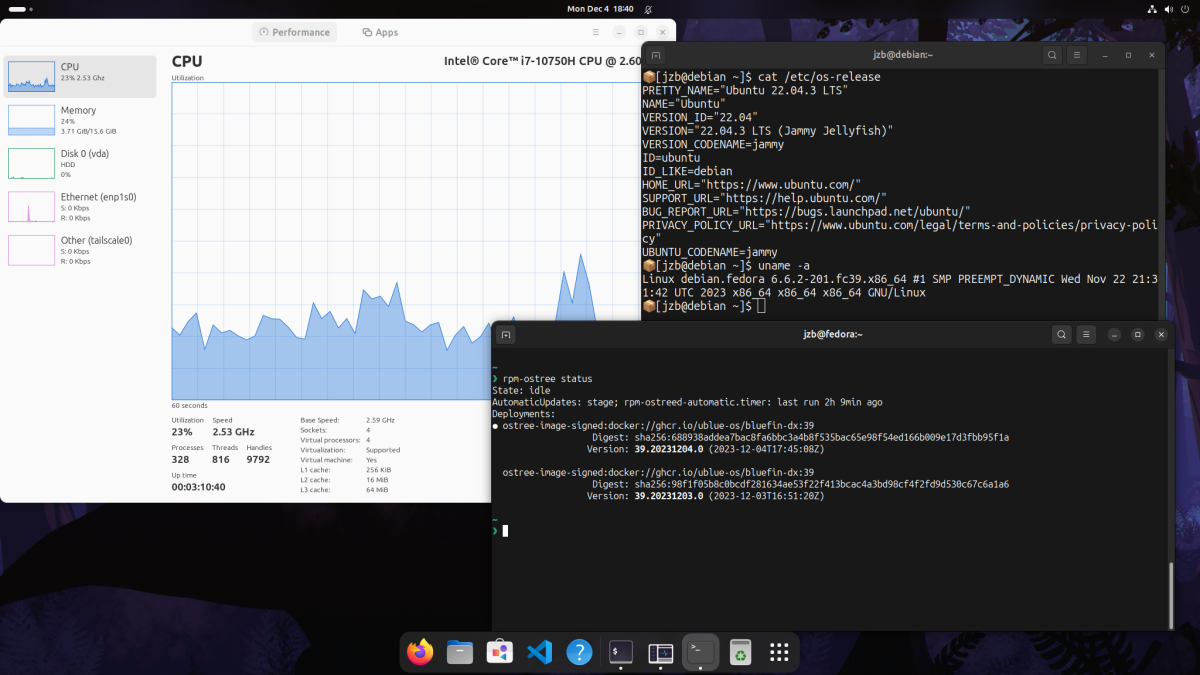Search within the jzb@fedora terminal
The height and width of the screenshot is (675, 1200).
coord(1061,334)
